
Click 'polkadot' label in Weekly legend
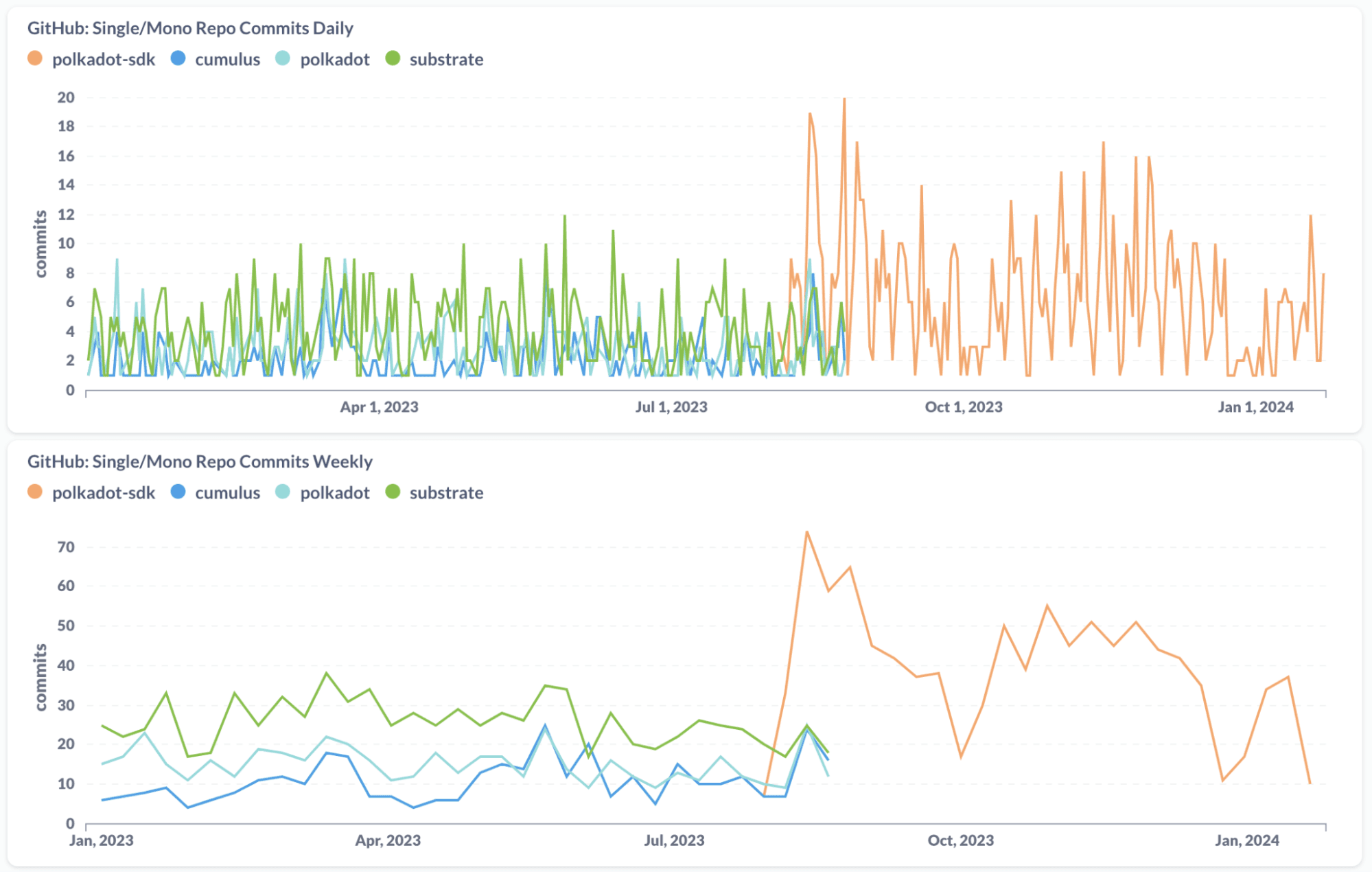point(335,493)
